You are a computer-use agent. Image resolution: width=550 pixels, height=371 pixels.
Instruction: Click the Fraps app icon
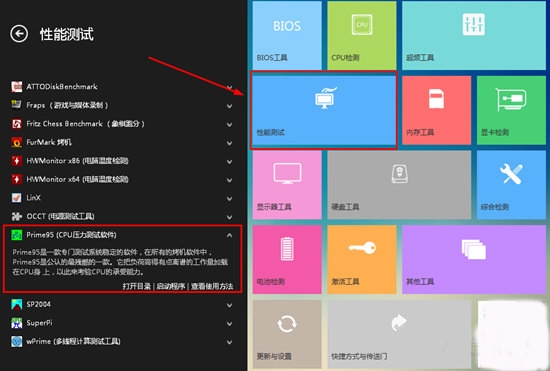coord(16,105)
